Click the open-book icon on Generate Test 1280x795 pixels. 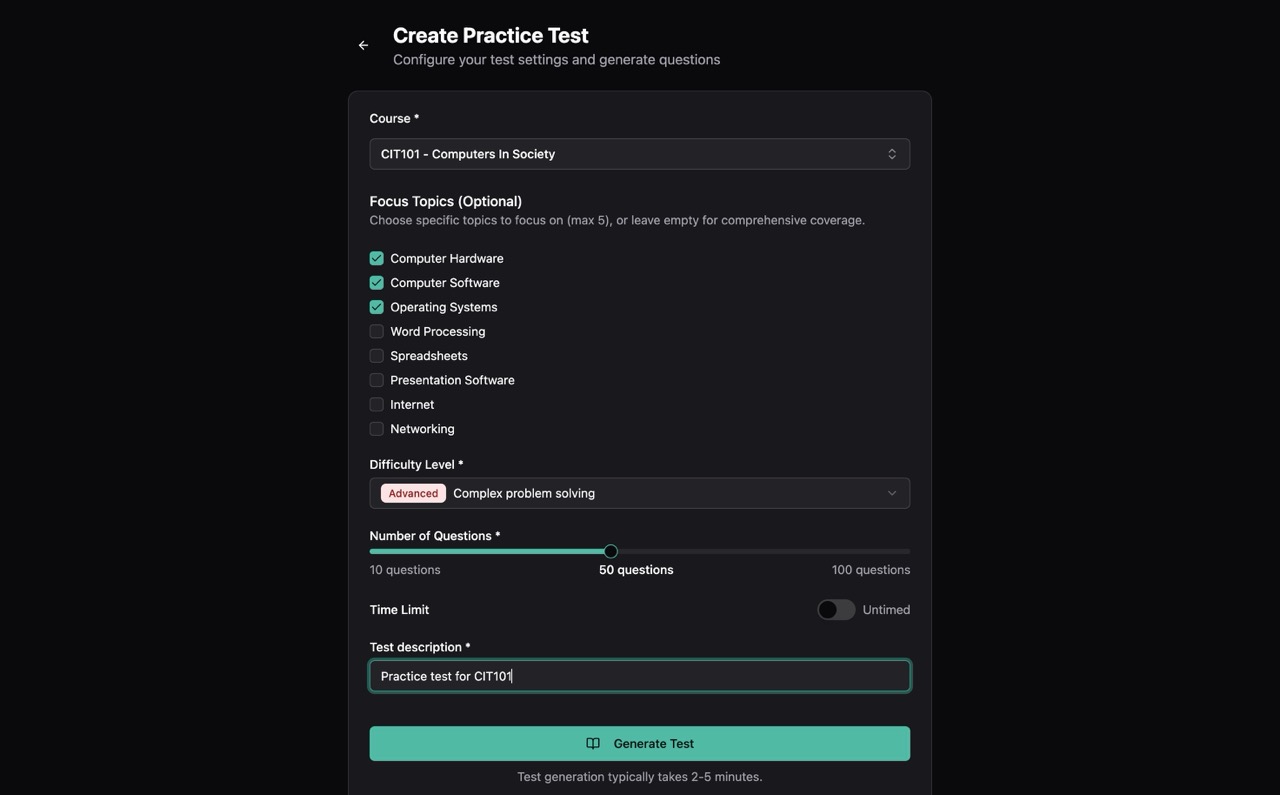pos(592,743)
